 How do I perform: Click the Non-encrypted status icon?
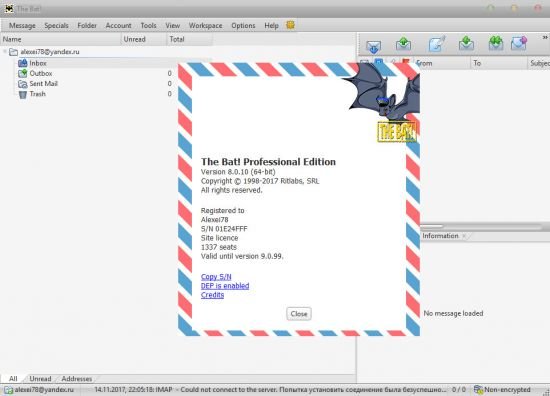click(478, 389)
